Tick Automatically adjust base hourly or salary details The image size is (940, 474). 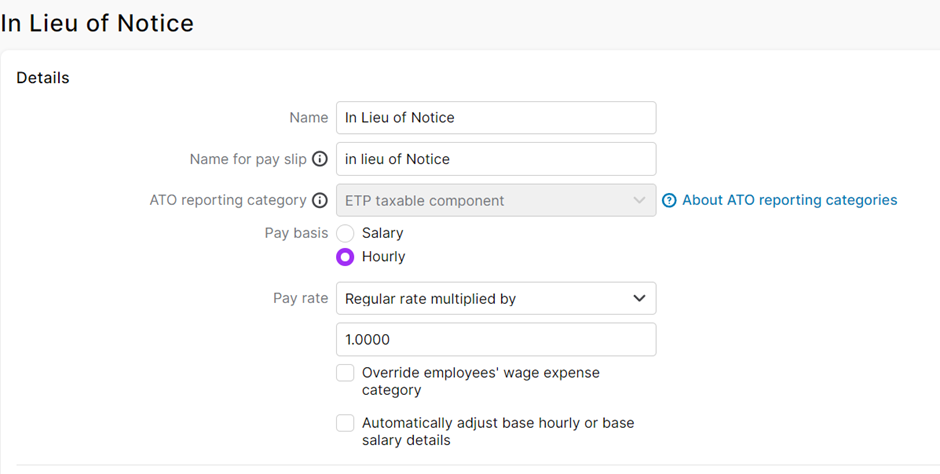pos(345,423)
